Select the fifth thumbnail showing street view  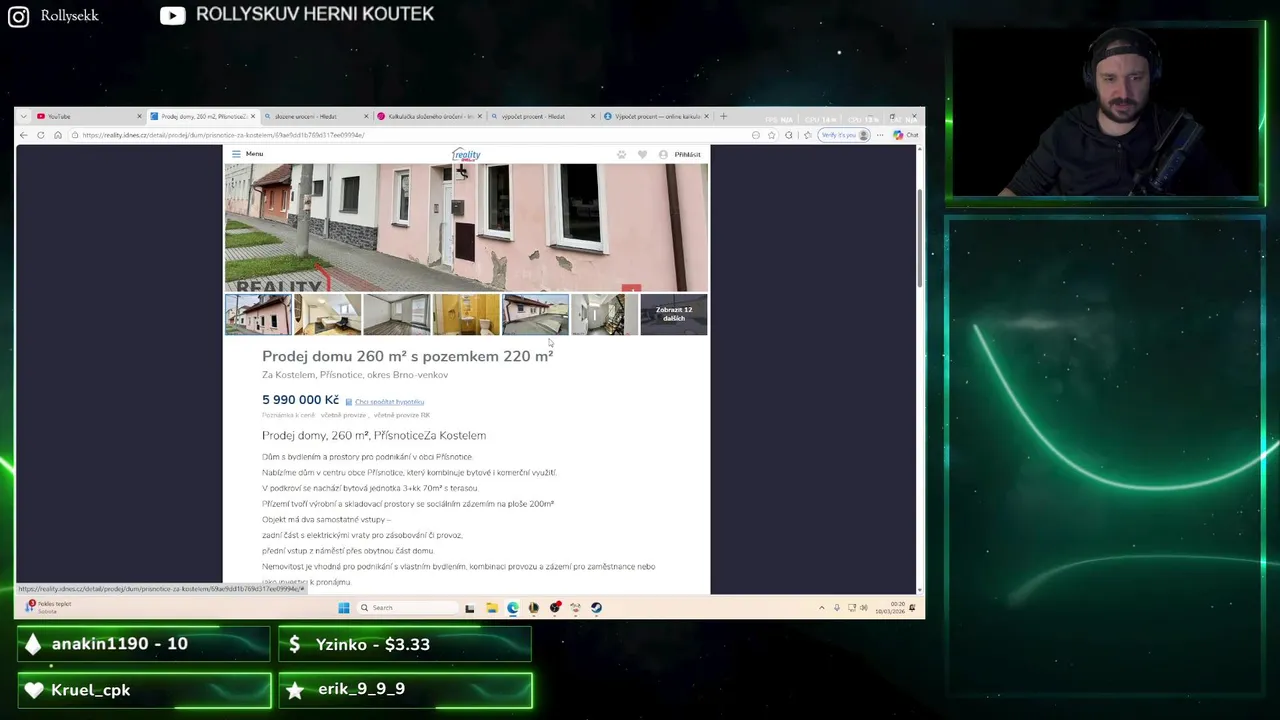(535, 314)
